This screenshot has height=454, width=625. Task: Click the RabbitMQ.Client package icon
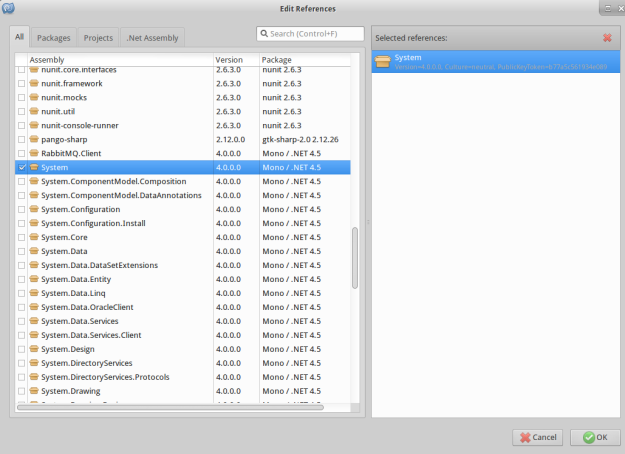click(34, 153)
